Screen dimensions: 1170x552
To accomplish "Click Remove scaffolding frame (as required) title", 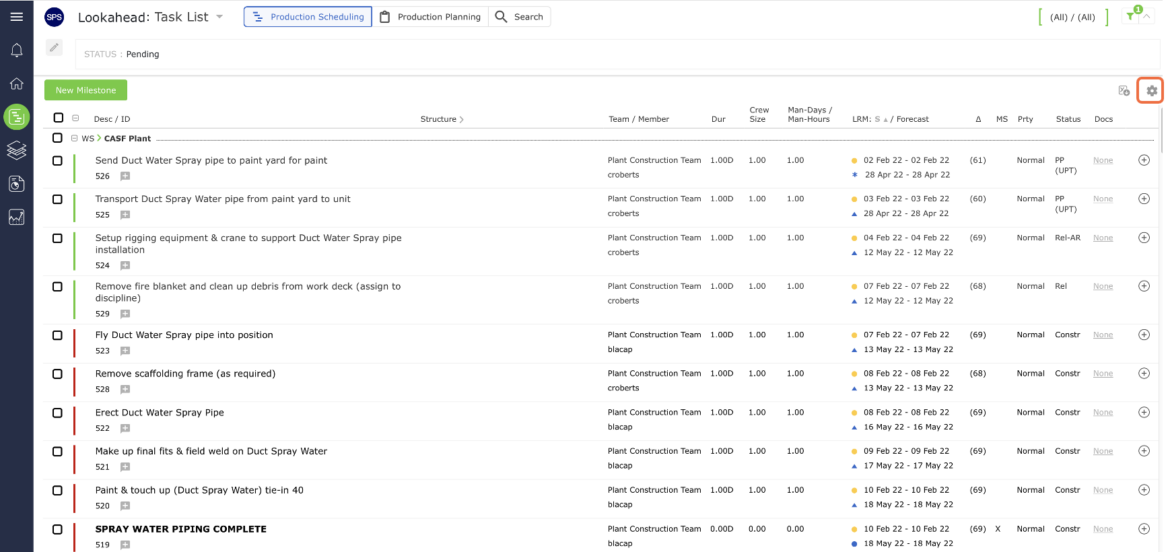I will tap(185, 374).
